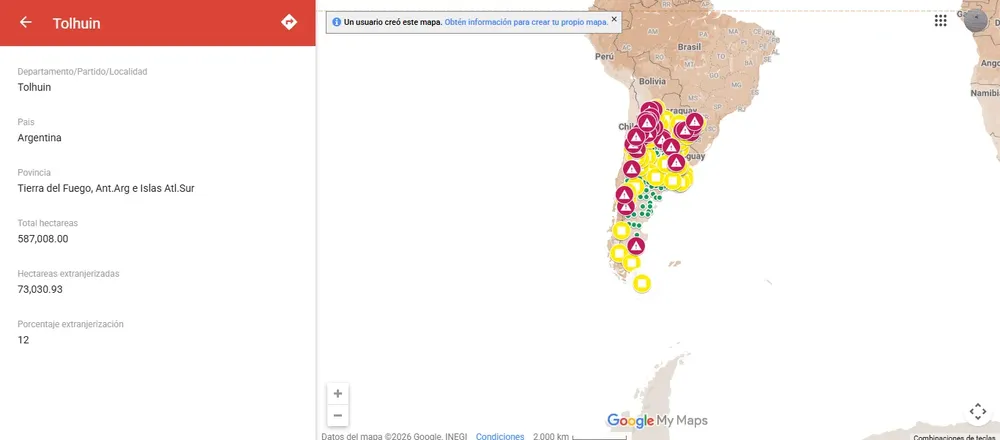1000x440 pixels.
Task: Select the Tolhuin title in the red header
Action: coord(77,24)
